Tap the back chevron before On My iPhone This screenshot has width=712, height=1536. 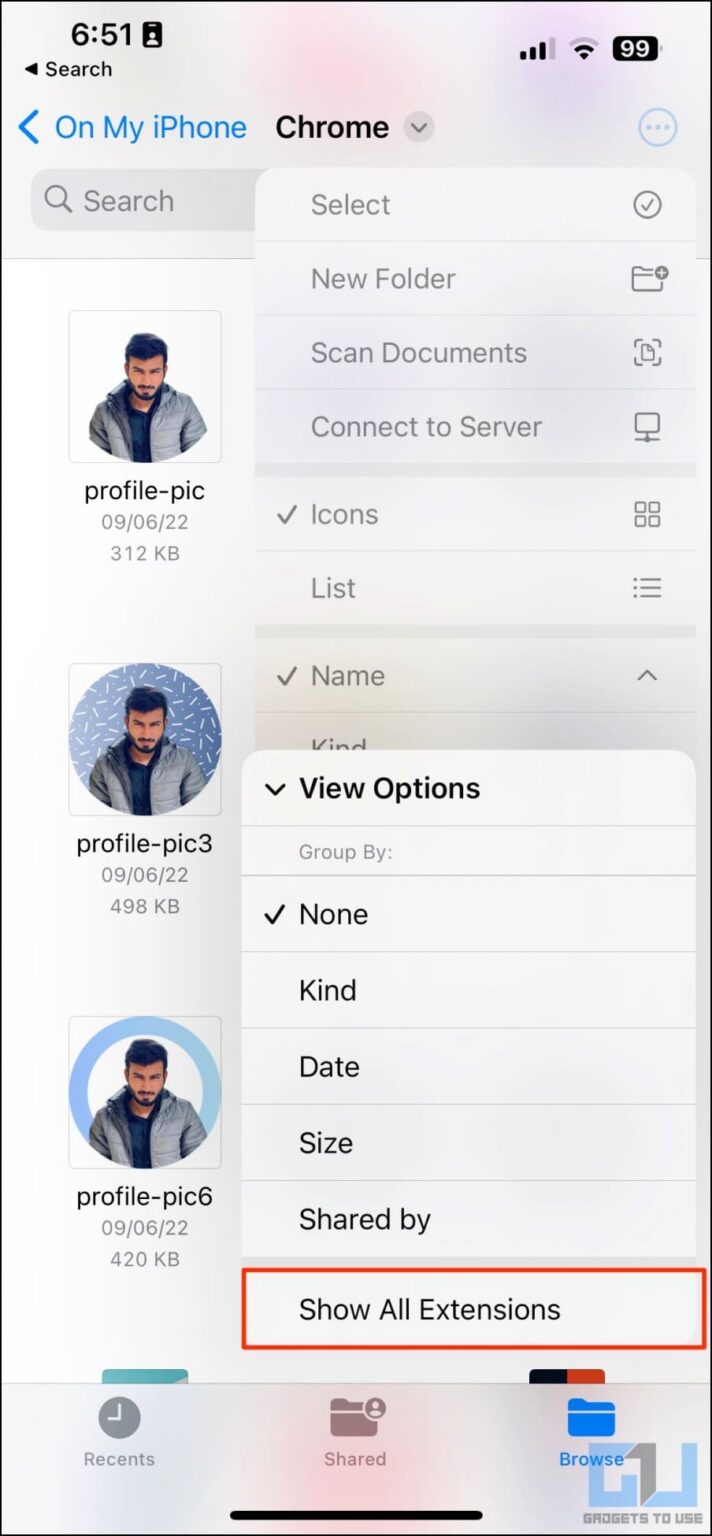point(29,128)
